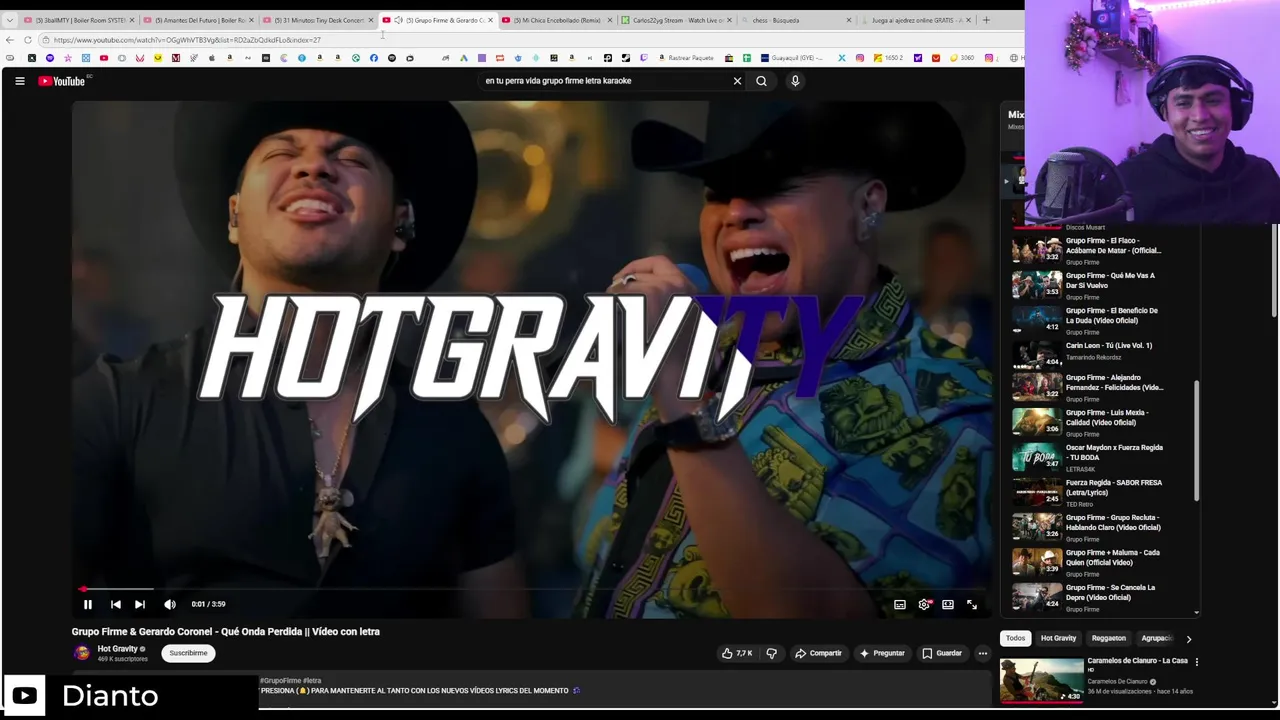Image resolution: width=1280 pixels, height=720 pixels.
Task: Switch to theater mode view
Action: coord(948,604)
